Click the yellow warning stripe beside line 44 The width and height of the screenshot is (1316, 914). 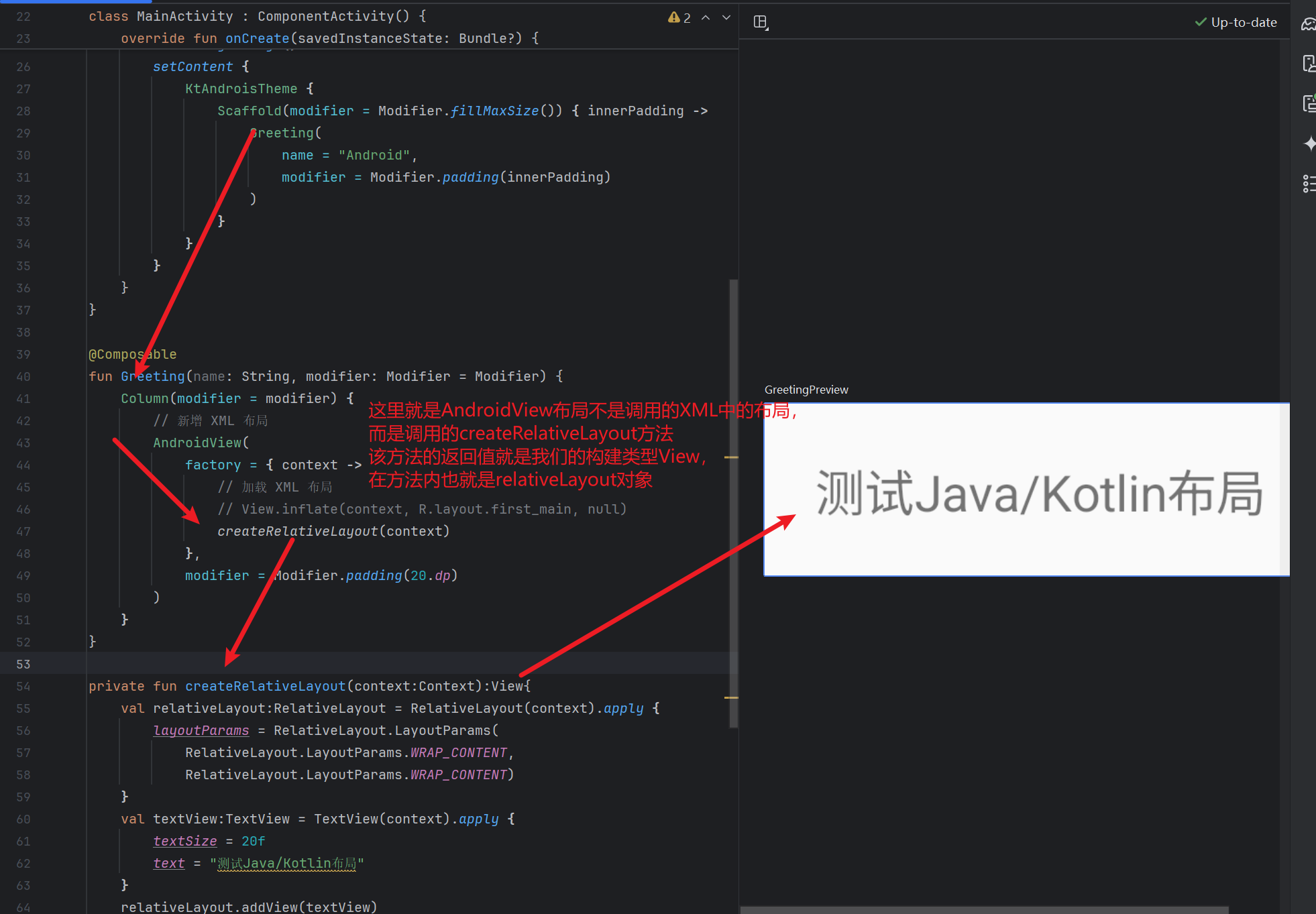tap(731, 457)
